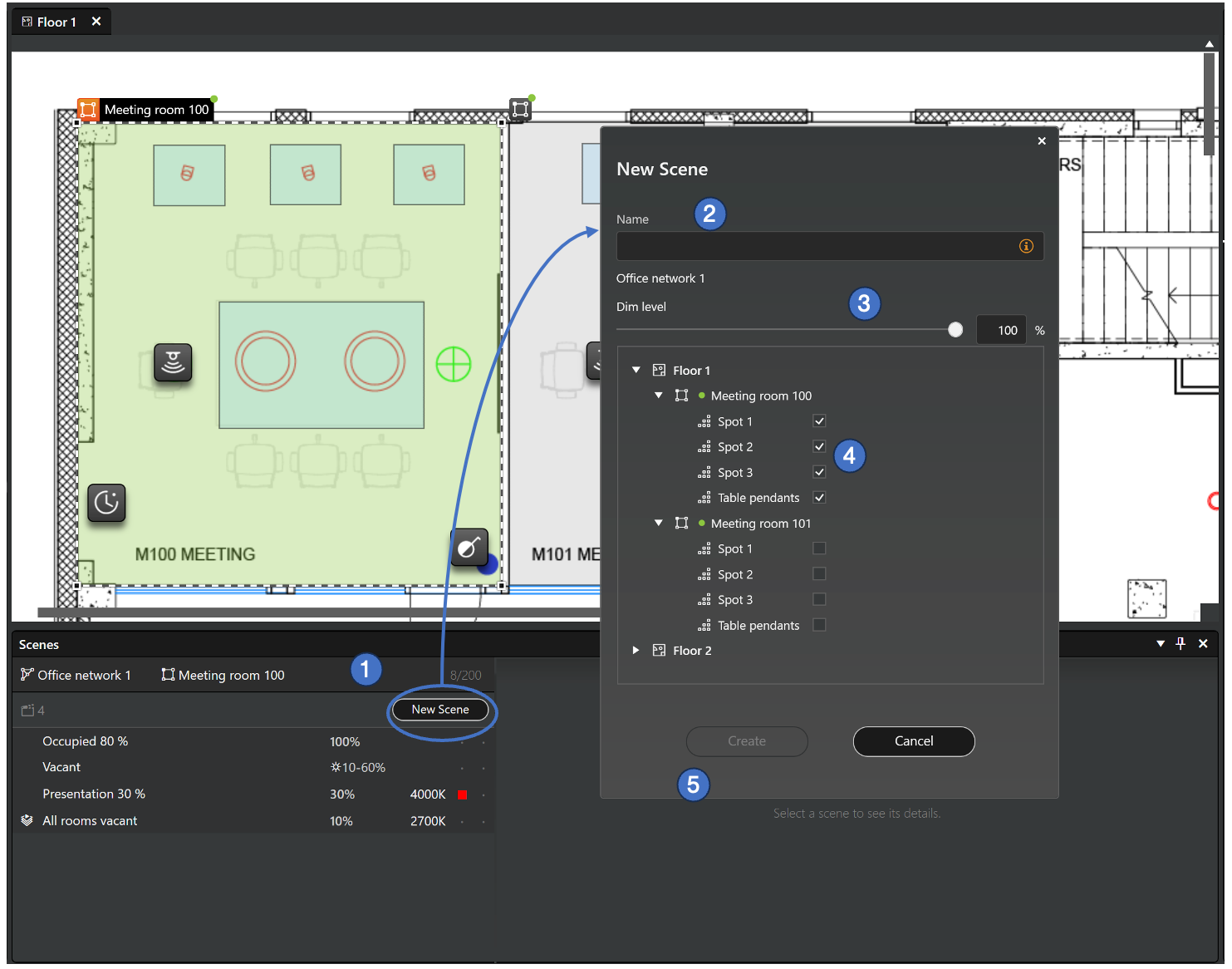Select the Vacant scene row
This screenshot has height=969, width=1232.
[x=253, y=767]
